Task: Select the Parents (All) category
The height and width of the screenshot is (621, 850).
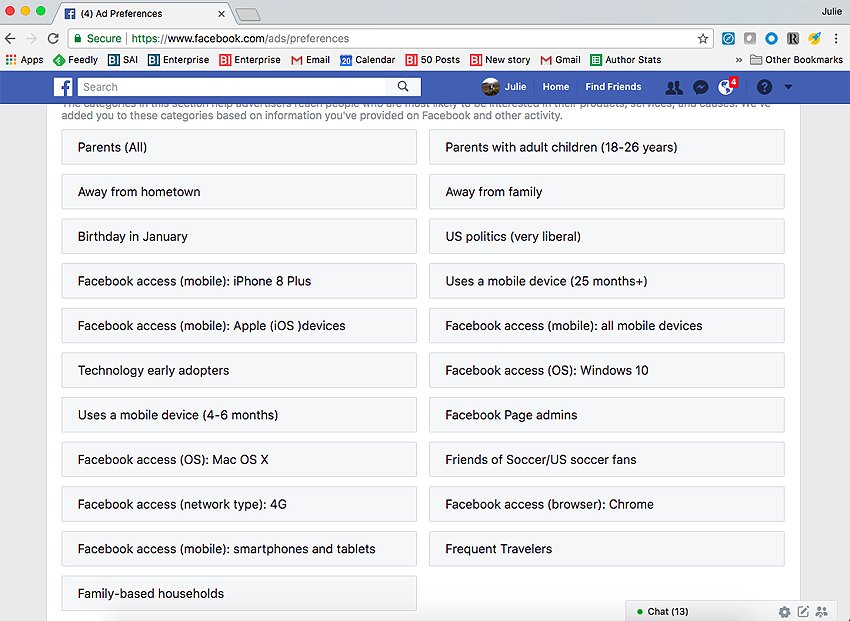Action: (239, 147)
